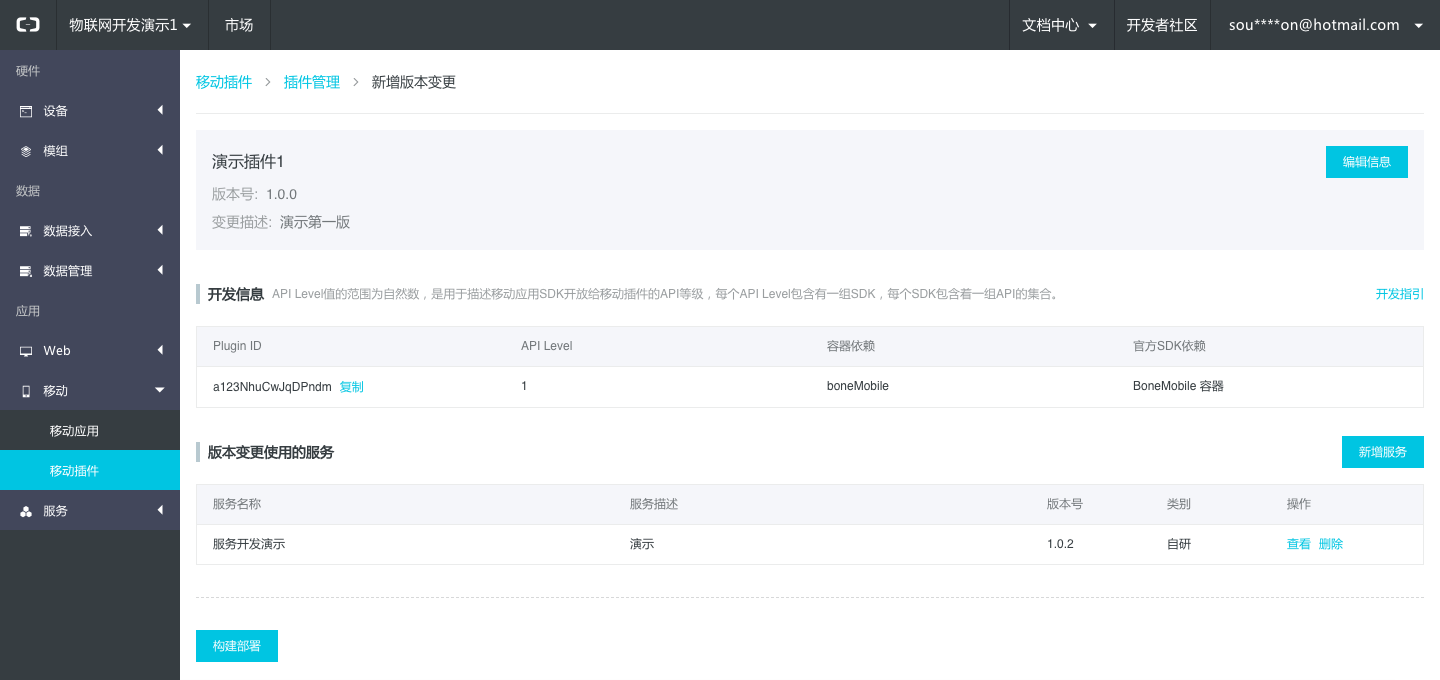Click 查看 for 服务开发演示 row

[1298, 544]
